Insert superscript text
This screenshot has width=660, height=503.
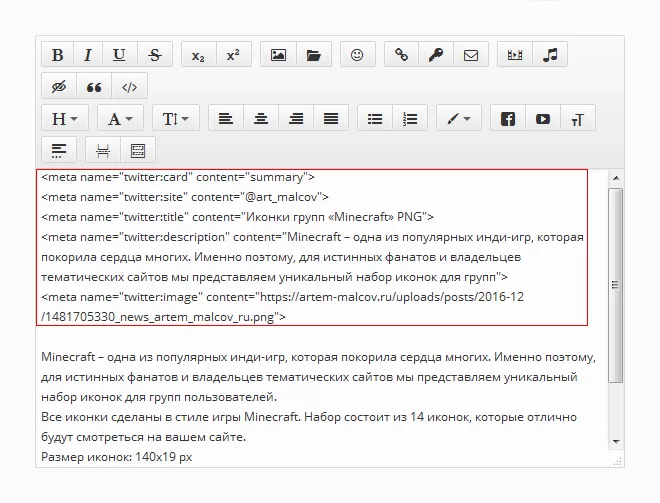click(x=233, y=55)
